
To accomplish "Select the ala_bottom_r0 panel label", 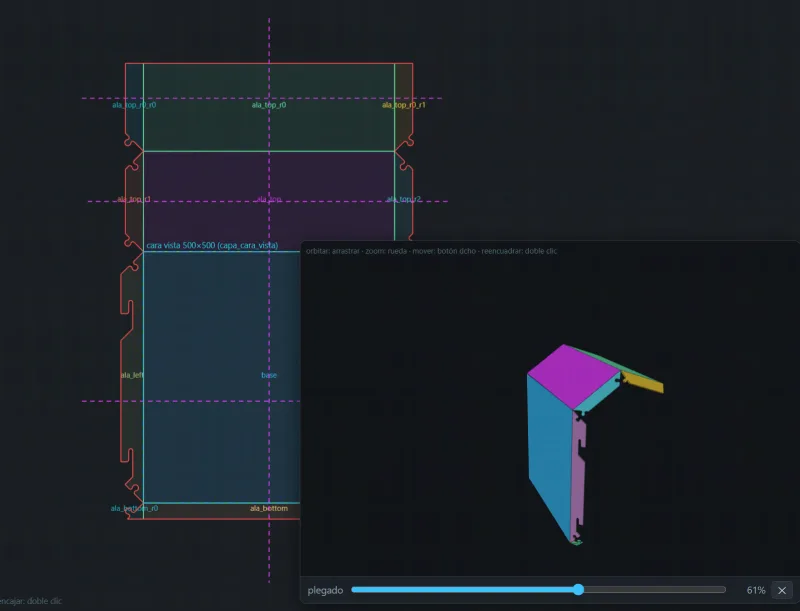I will click(x=134, y=508).
